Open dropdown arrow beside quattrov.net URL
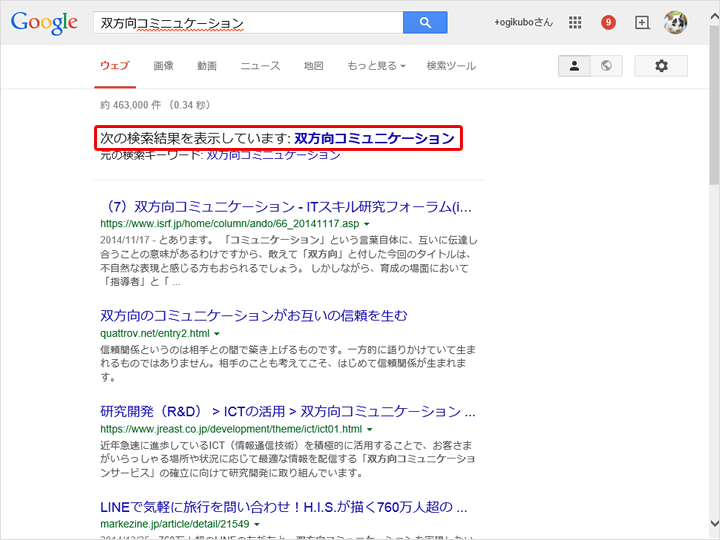This screenshot has height=540, width=720. coord(217,334)
